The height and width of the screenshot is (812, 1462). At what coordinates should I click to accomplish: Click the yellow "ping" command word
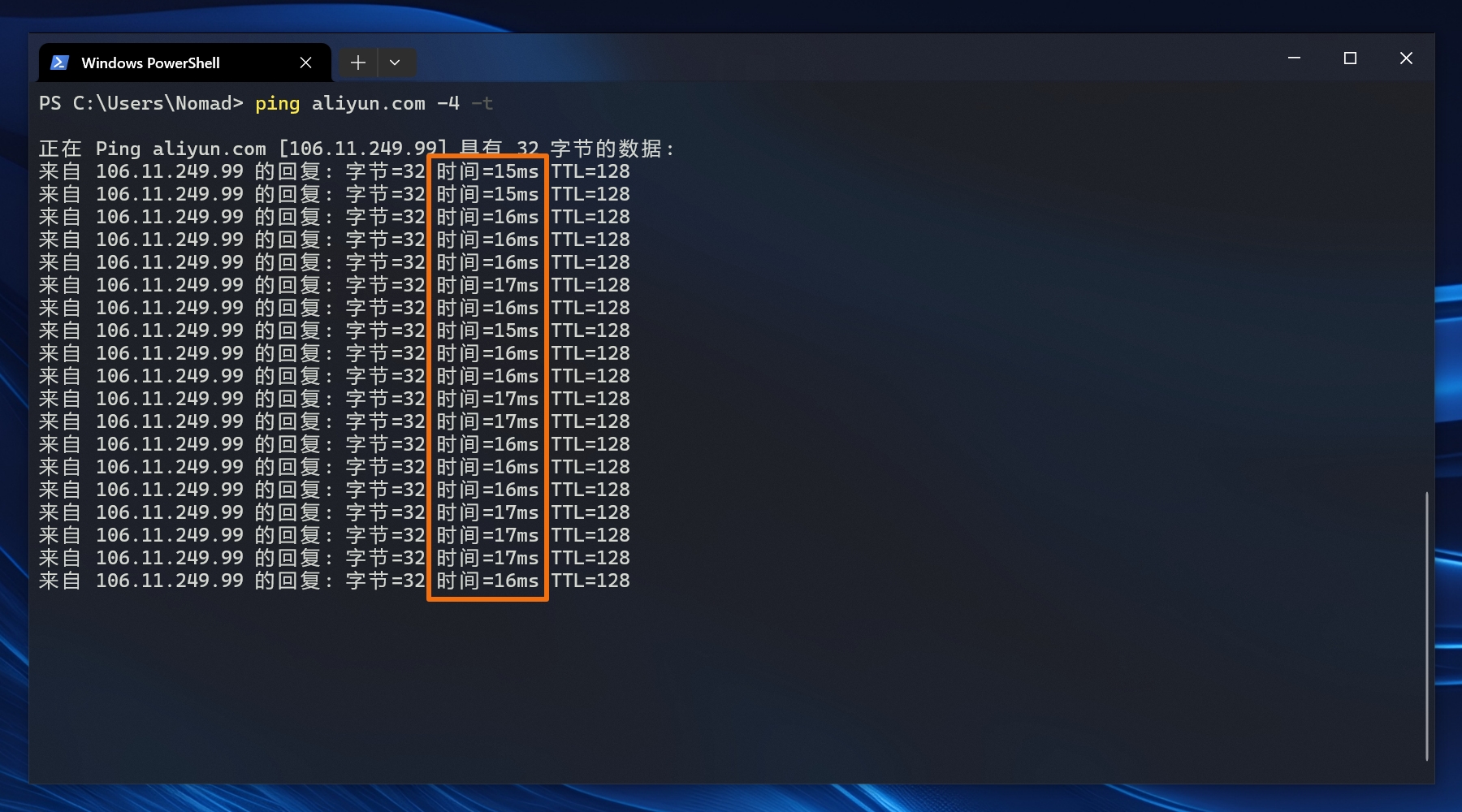pos(277,103)
